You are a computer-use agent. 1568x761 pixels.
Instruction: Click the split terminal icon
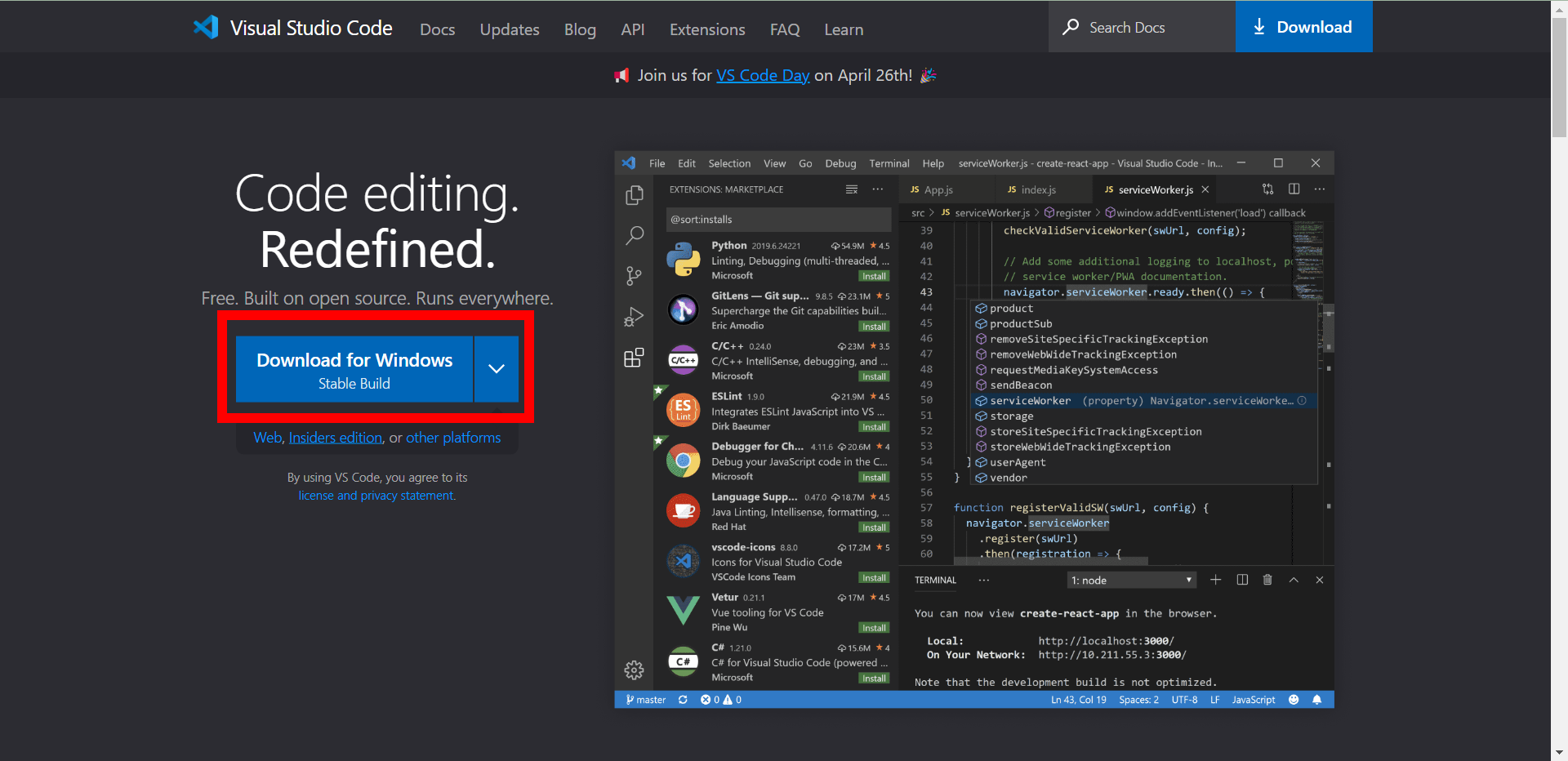click(1242, 580)
